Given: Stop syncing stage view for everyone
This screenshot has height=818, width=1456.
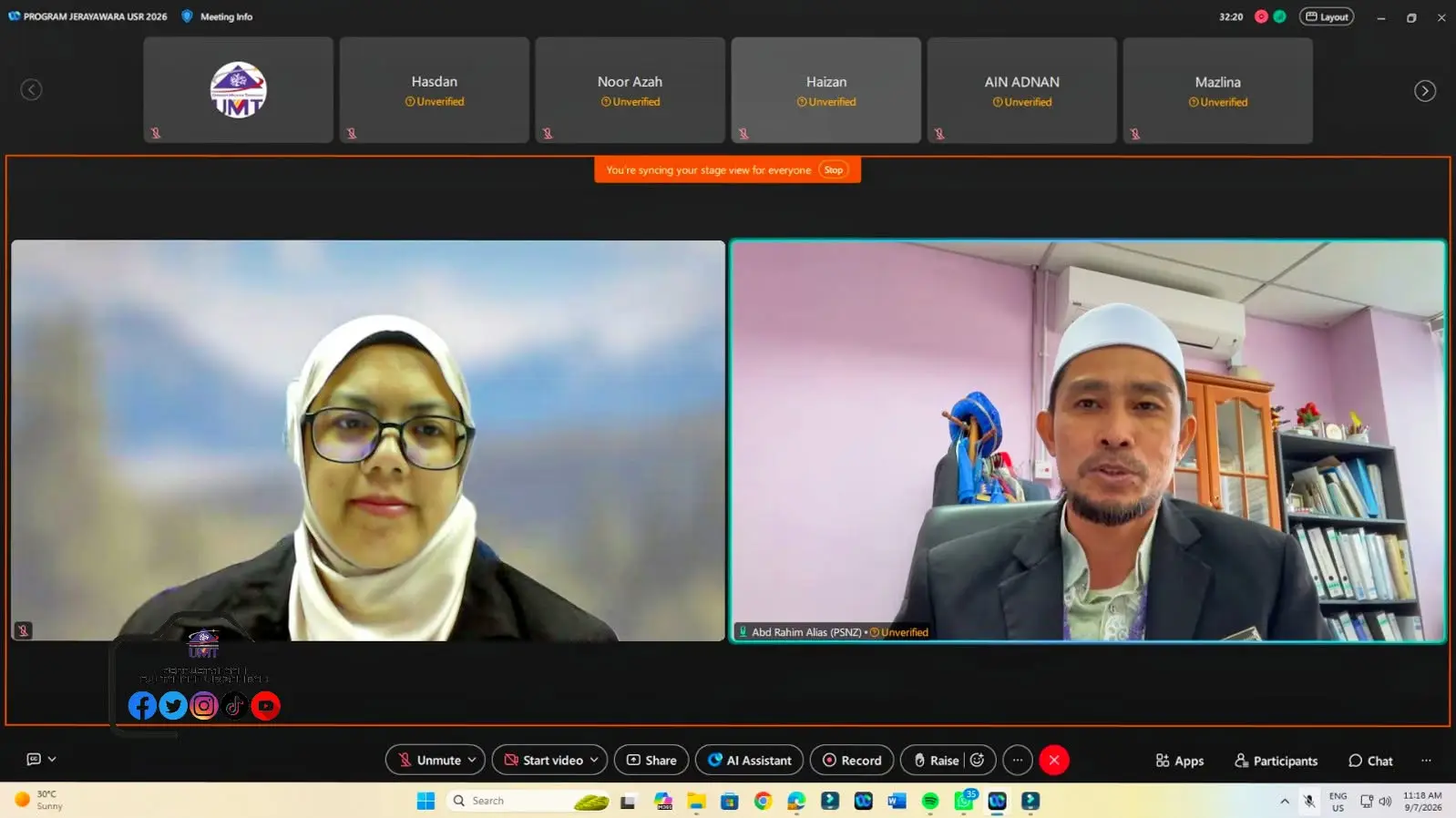Looking at the screenshot, I should coord(833,170).
